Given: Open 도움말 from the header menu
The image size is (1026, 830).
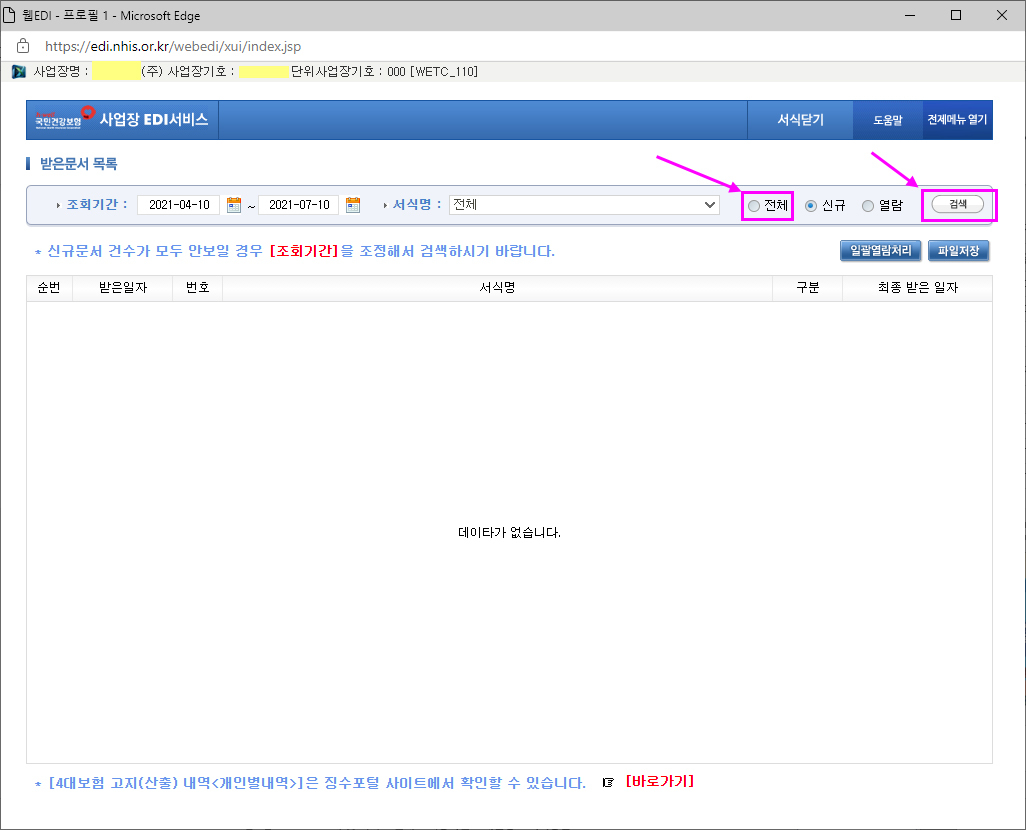Looking at the screenshot, I should coord(887,120).
